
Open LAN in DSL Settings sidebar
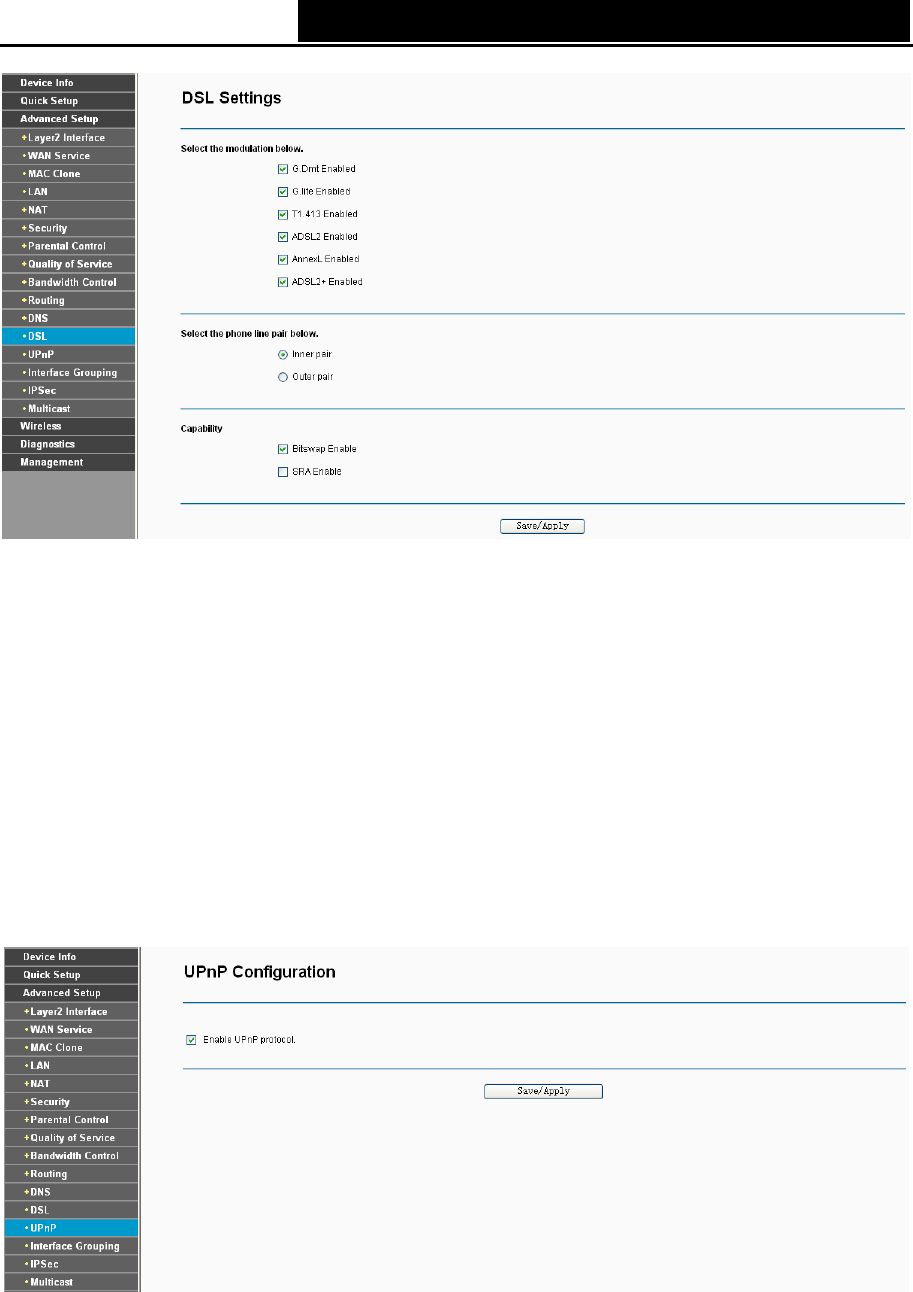(68, 192)
